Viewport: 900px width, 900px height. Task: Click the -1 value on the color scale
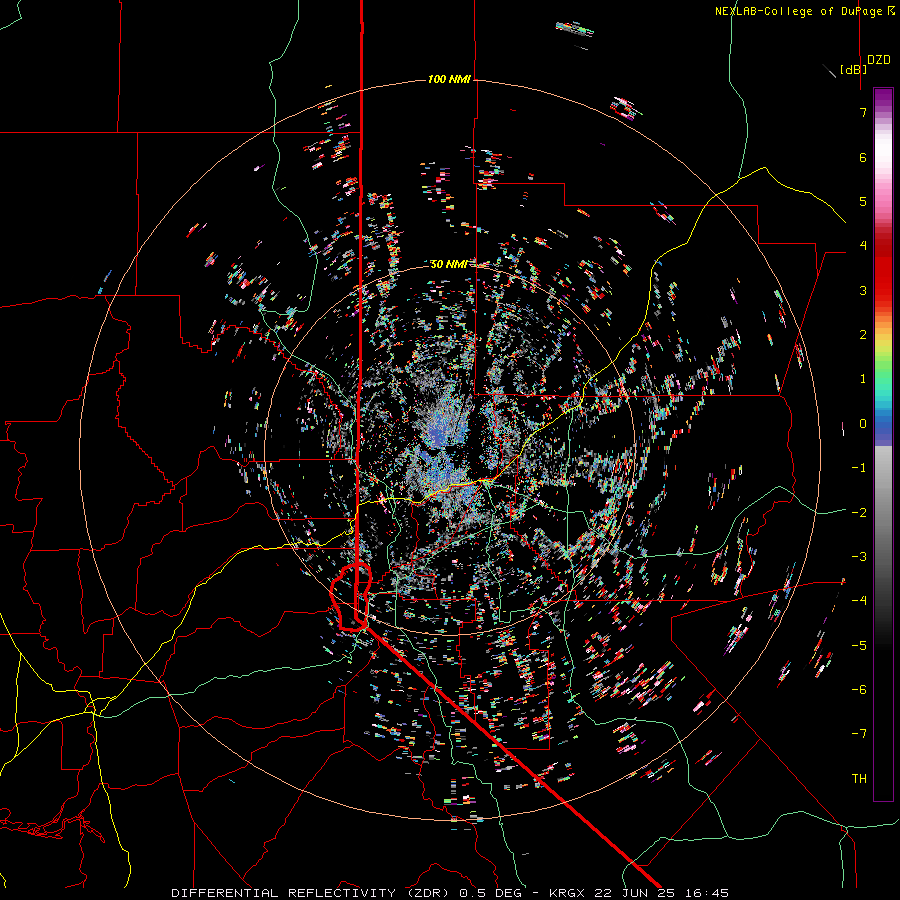[859, 468]
